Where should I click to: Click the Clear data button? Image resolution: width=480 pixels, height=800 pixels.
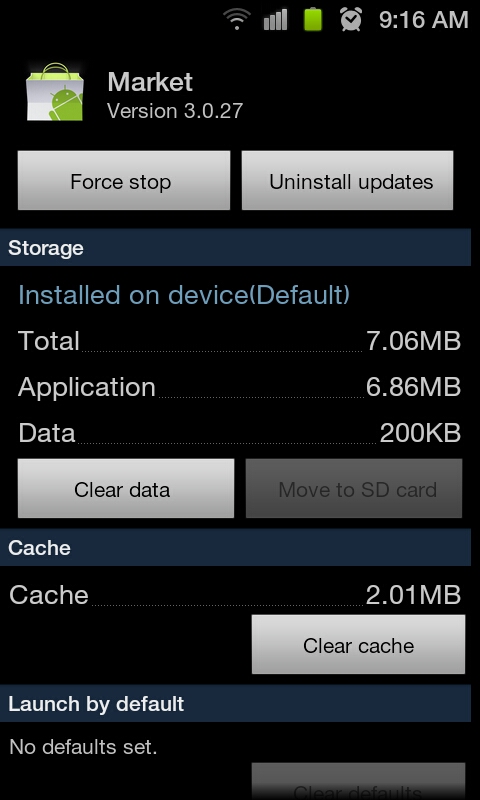point(126,488)
